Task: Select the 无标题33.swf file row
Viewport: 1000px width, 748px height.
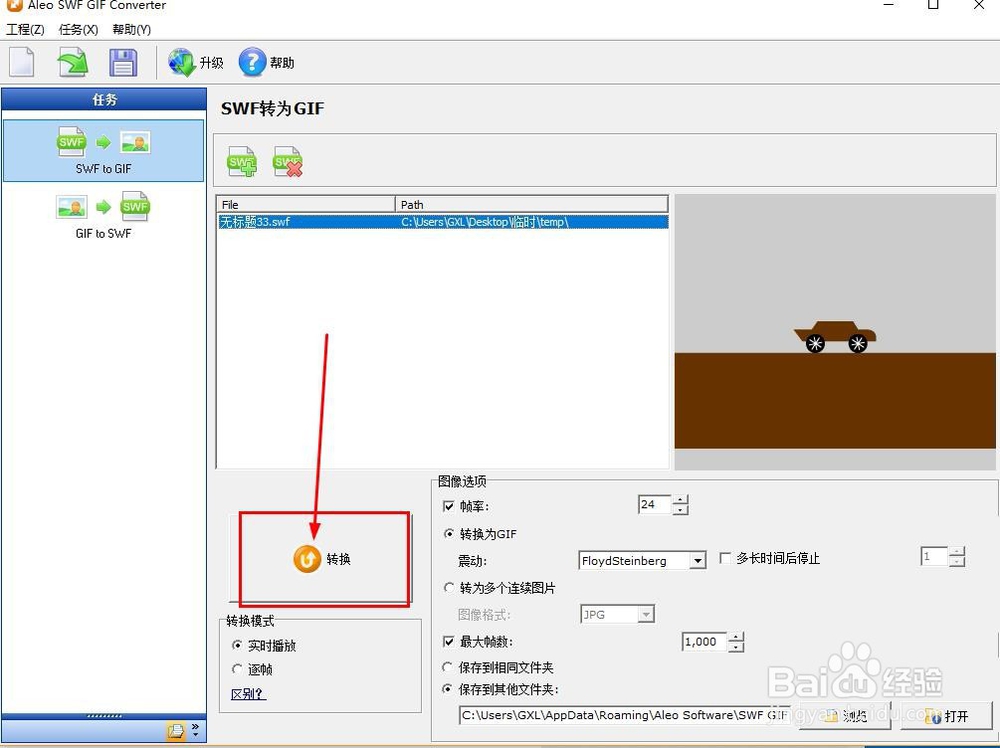Action: coord(443,222)
